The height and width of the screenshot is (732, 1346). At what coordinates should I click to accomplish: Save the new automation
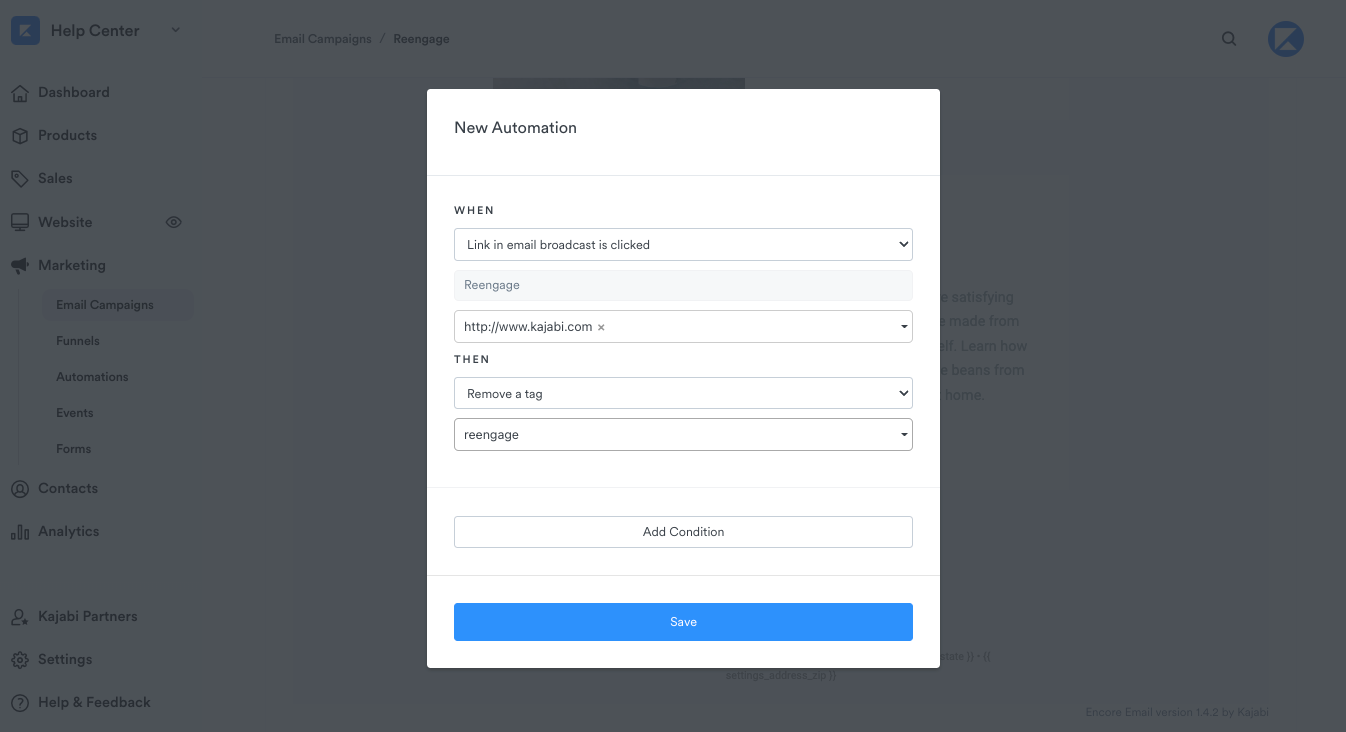point(683,621)
